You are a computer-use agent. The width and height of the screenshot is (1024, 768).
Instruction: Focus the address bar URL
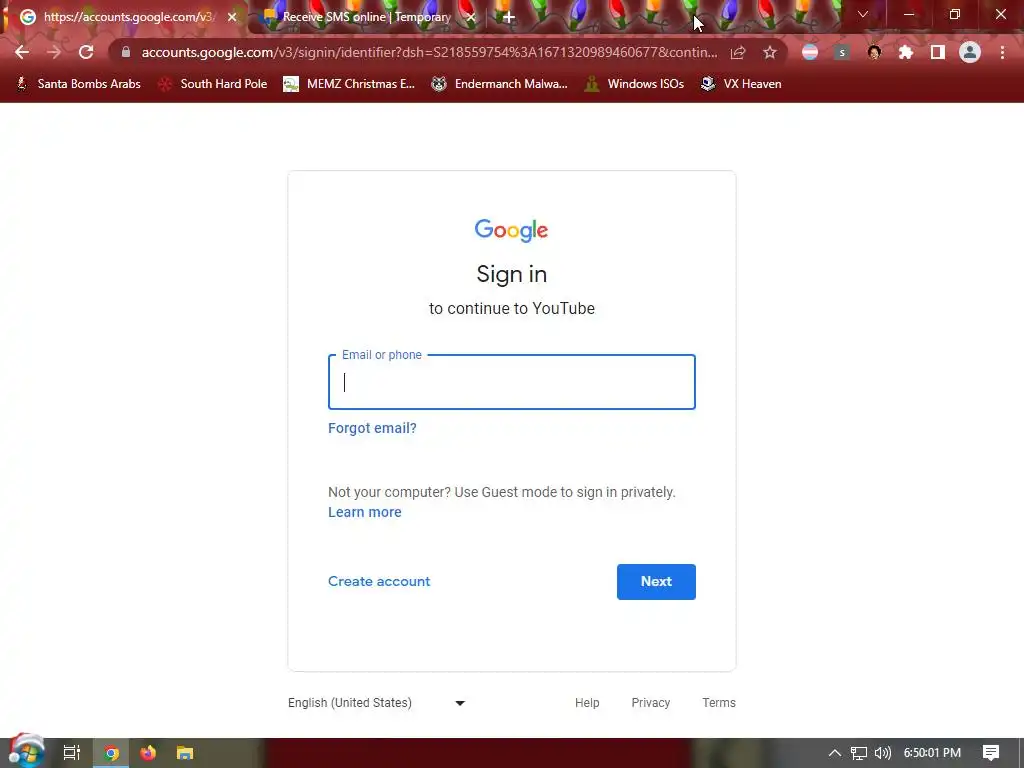[429, 52]
